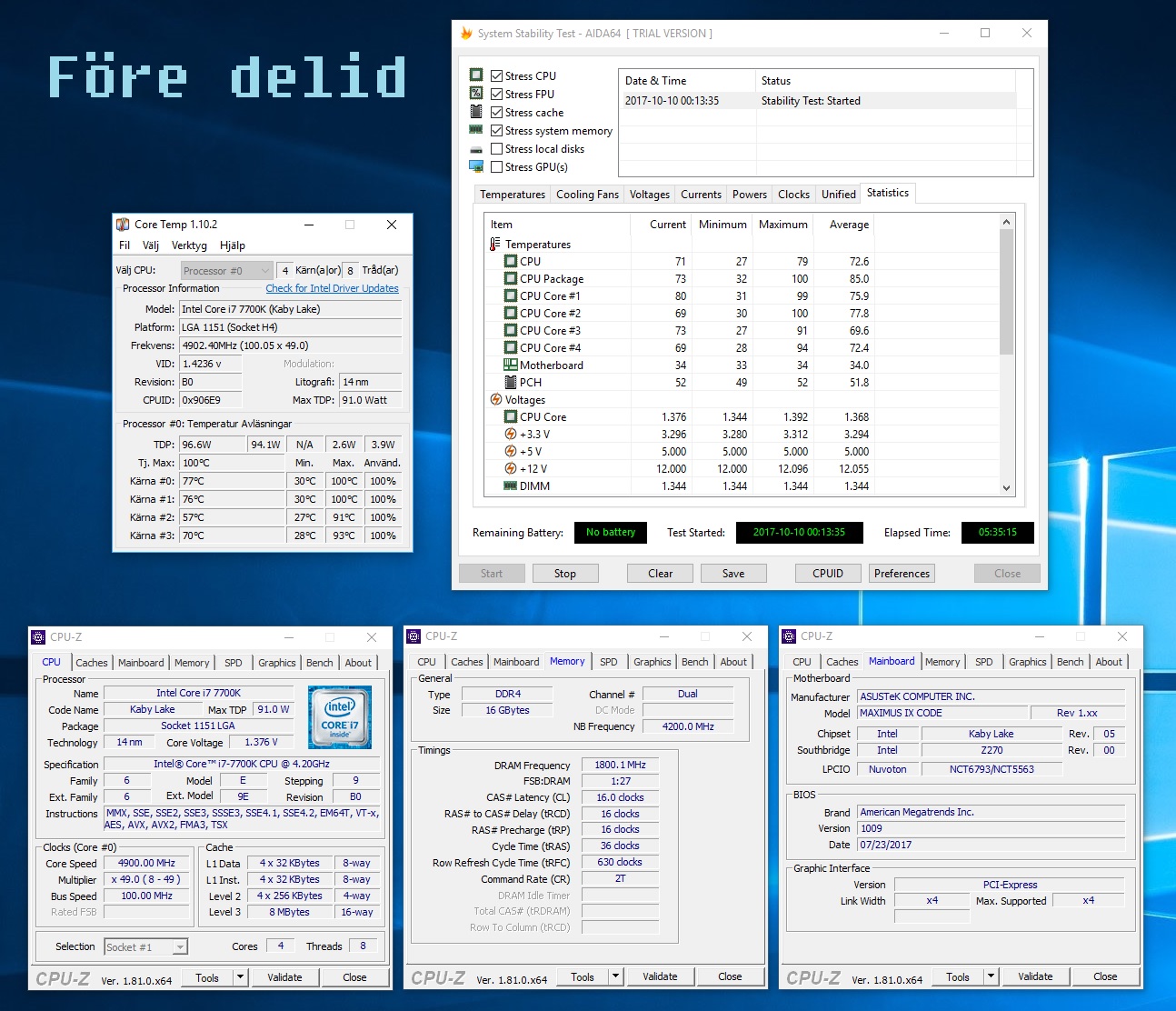Click the CPU-Z icon in the Memory window title bar
This screenshot has width=1176, height=1011.
[x=414, y=636]
